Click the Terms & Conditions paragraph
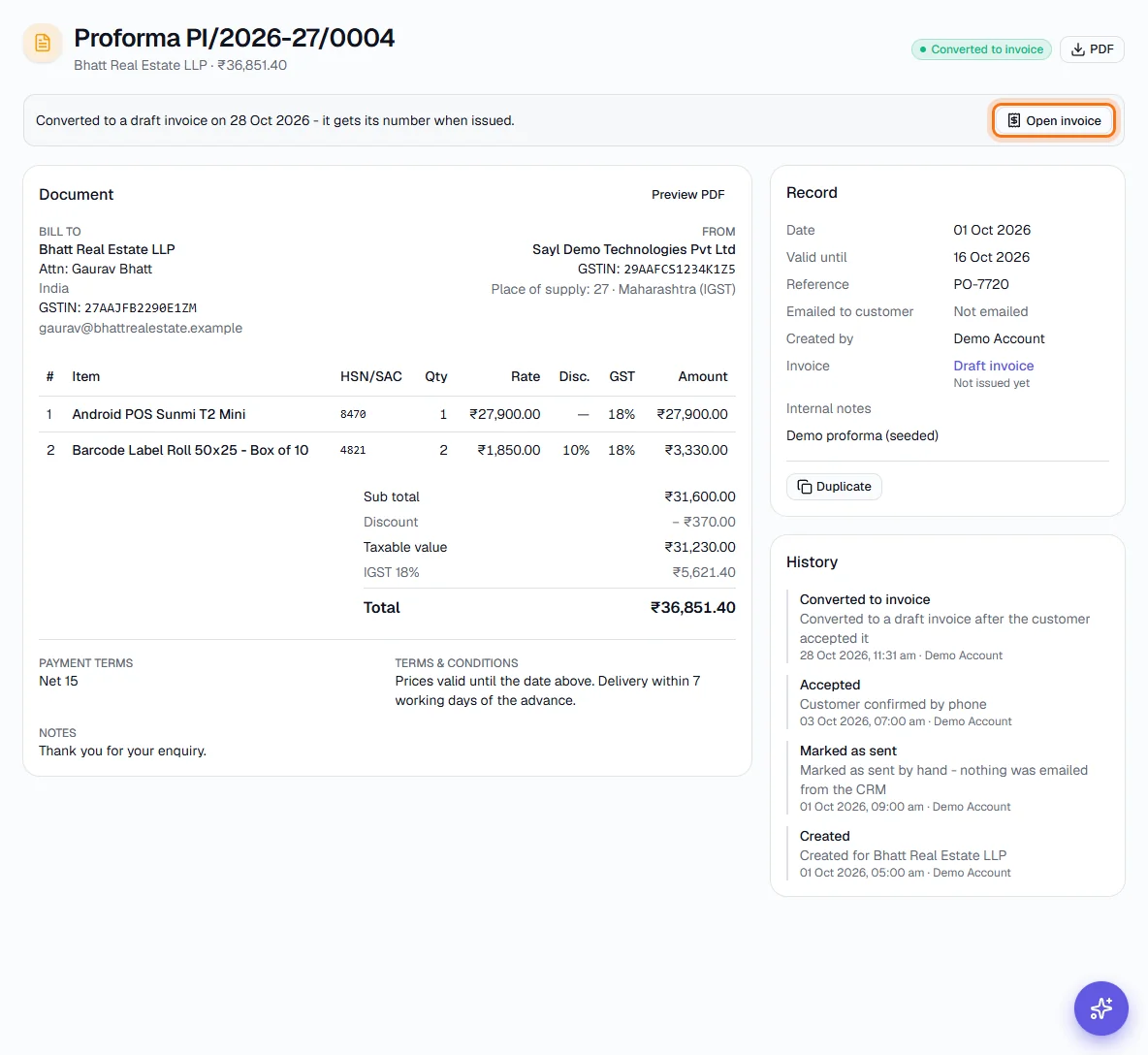The width and height of the screenshot is (1148, 1055). (x=548, y=690)
